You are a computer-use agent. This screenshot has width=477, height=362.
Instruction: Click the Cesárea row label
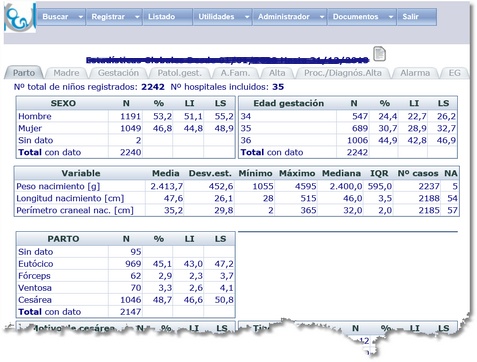point(35,300)
